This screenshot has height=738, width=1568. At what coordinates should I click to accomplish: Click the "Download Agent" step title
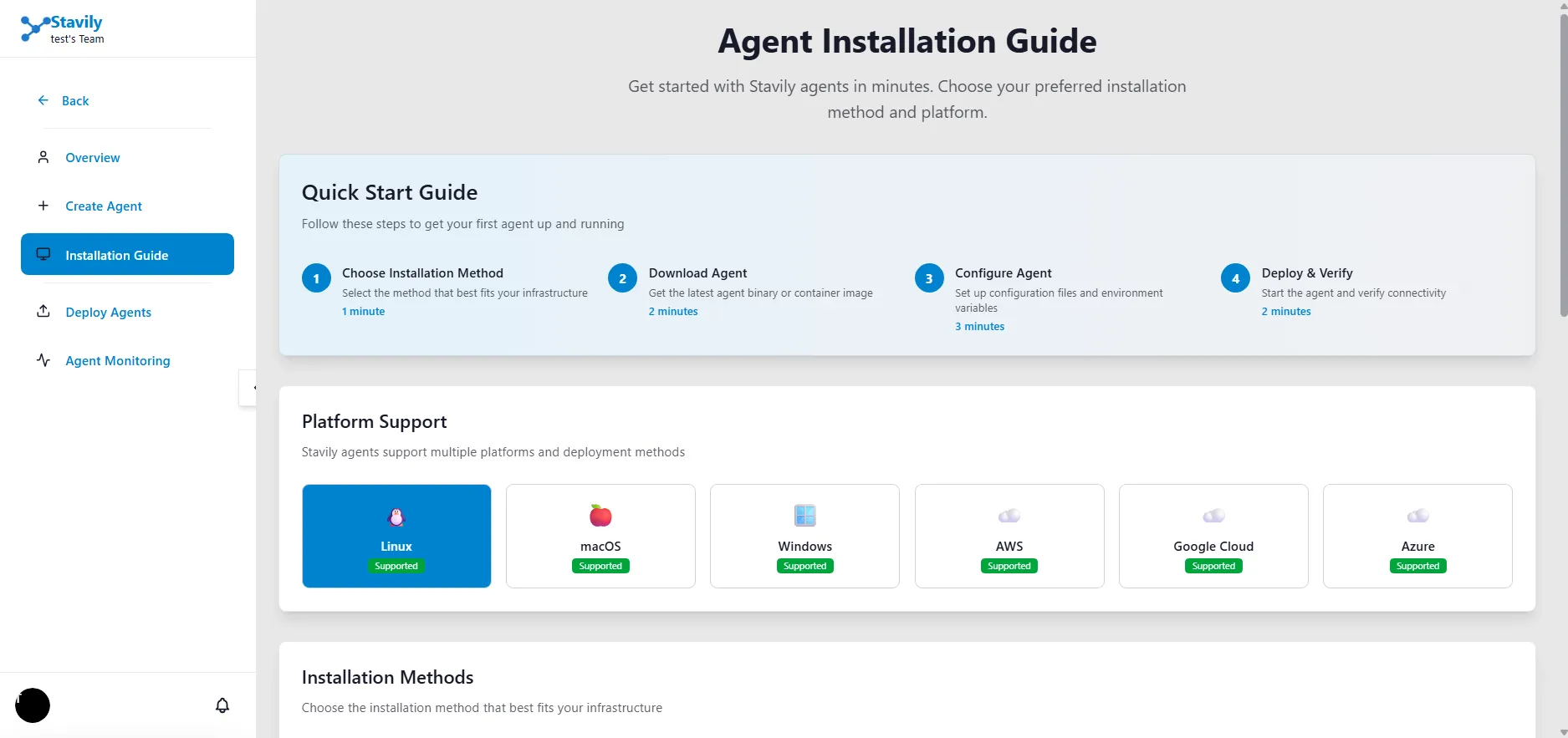697,273
